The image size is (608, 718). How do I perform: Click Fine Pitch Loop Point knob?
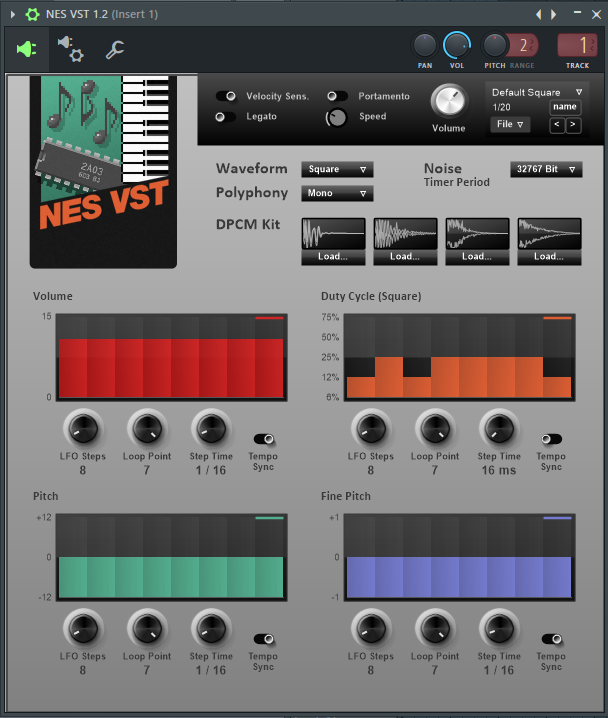435,629
